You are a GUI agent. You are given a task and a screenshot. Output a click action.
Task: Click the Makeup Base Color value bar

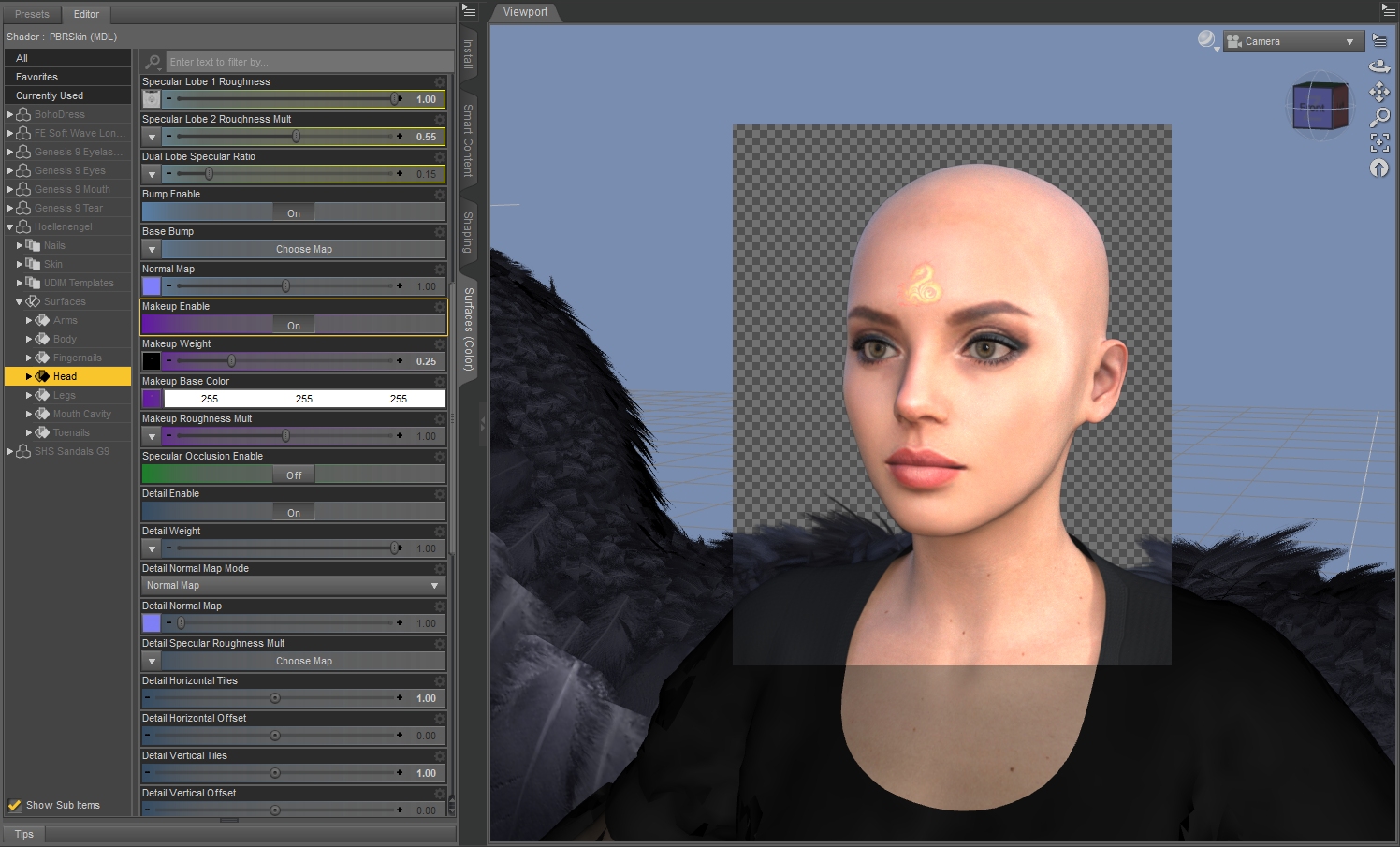point(304,399)
